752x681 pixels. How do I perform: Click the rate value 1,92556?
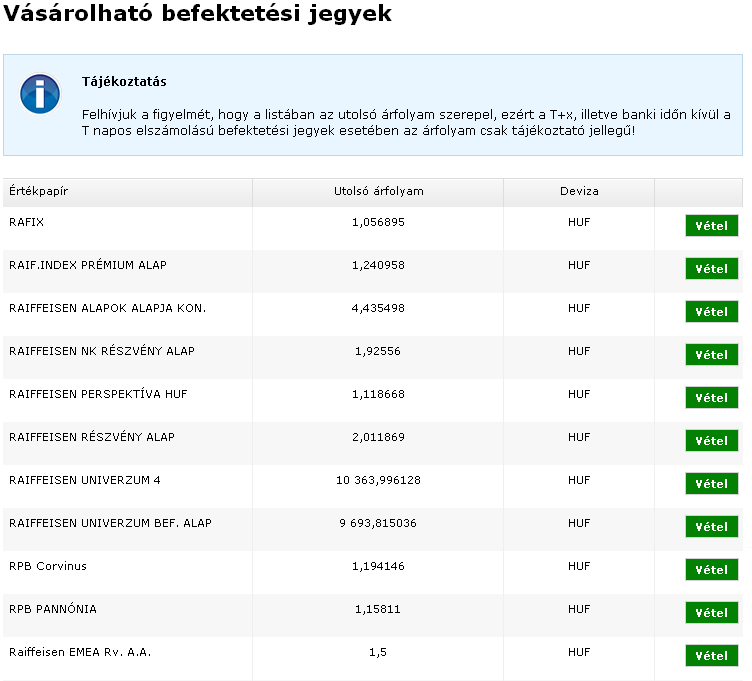(378, 351)
